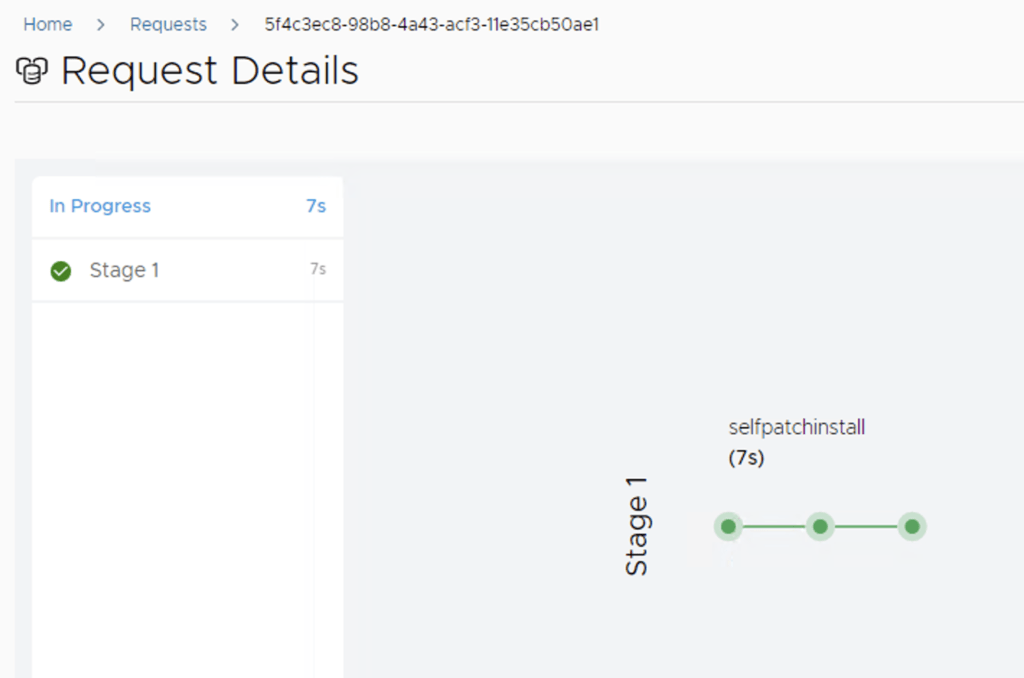Click the Request Details page heading
The image size is (1024, 678).
[x=210, y=72]
